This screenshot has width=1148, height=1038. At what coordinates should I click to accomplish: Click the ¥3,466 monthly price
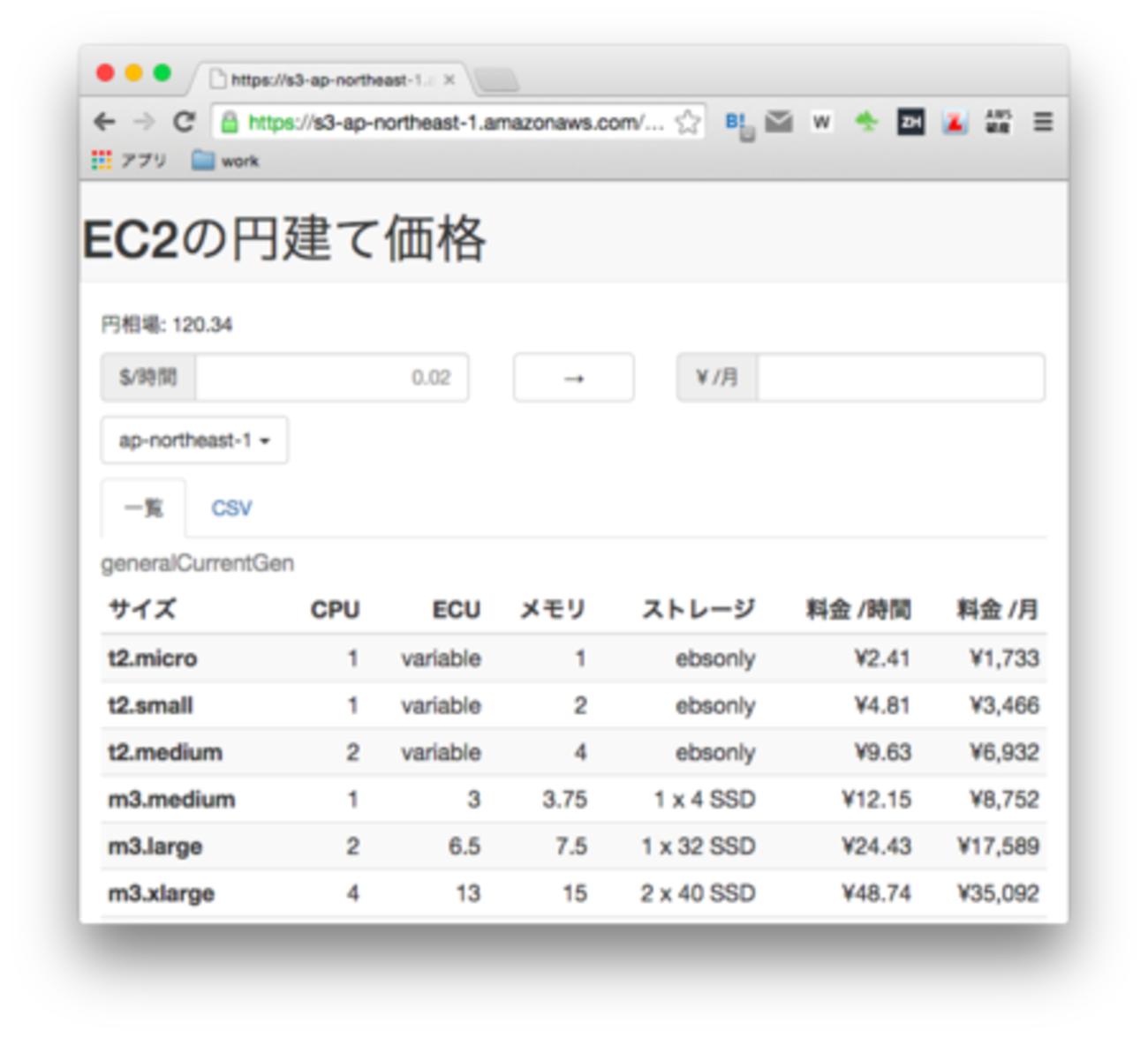pos(1004,705)
